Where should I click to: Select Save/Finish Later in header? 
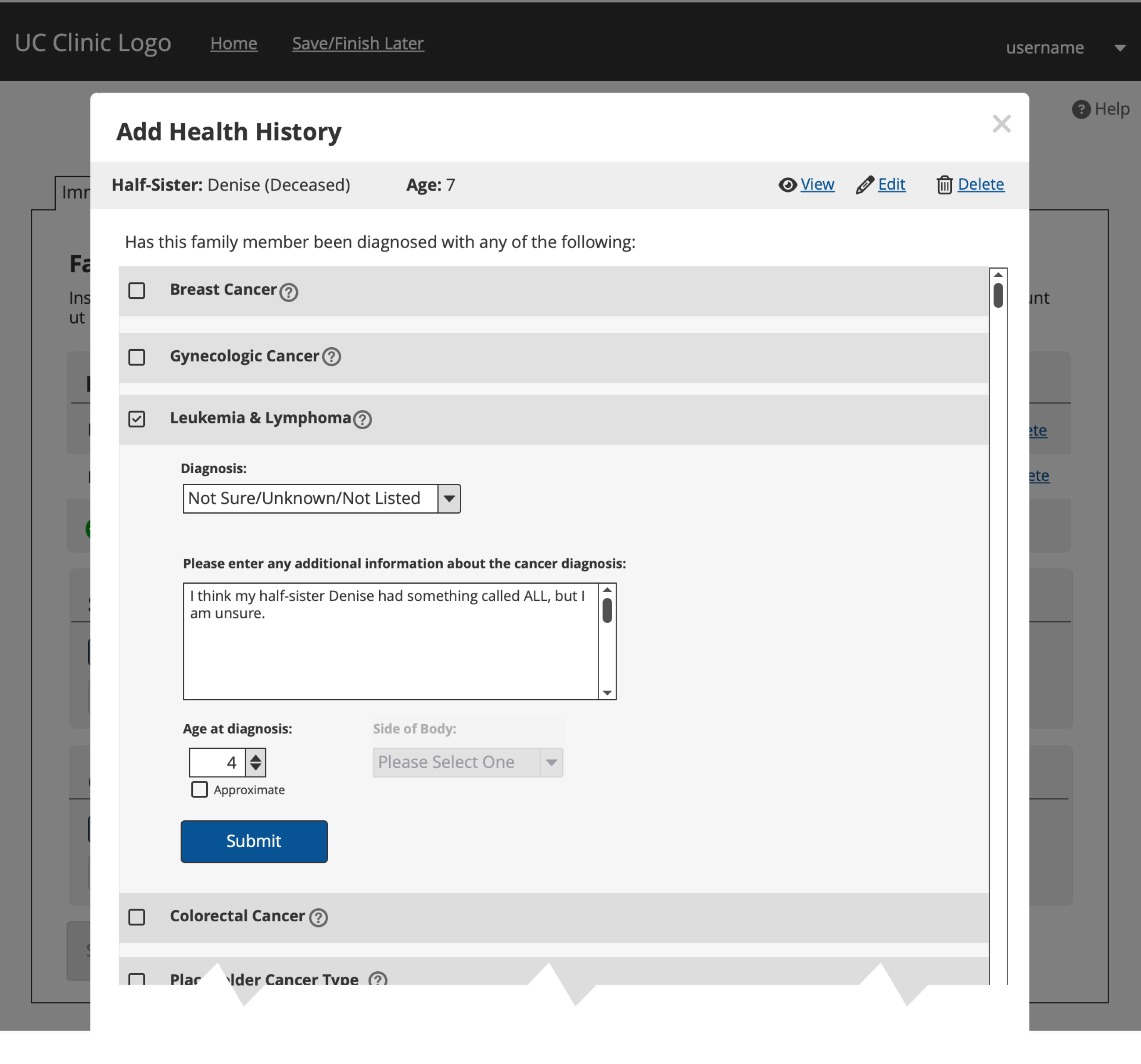coord(358,43)
